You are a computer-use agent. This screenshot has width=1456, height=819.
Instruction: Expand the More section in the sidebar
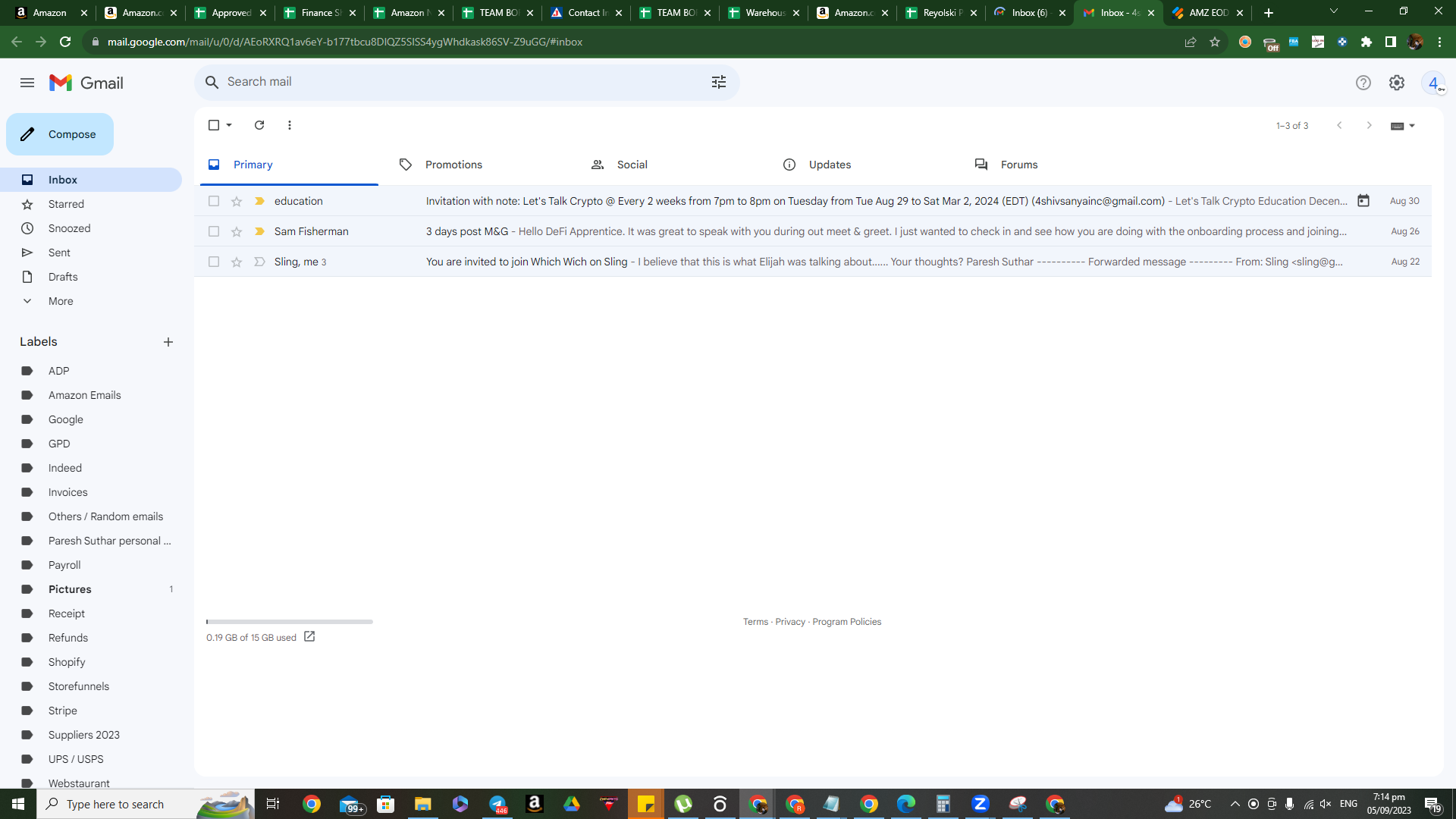pyautogui.click(x=91, y=301)
